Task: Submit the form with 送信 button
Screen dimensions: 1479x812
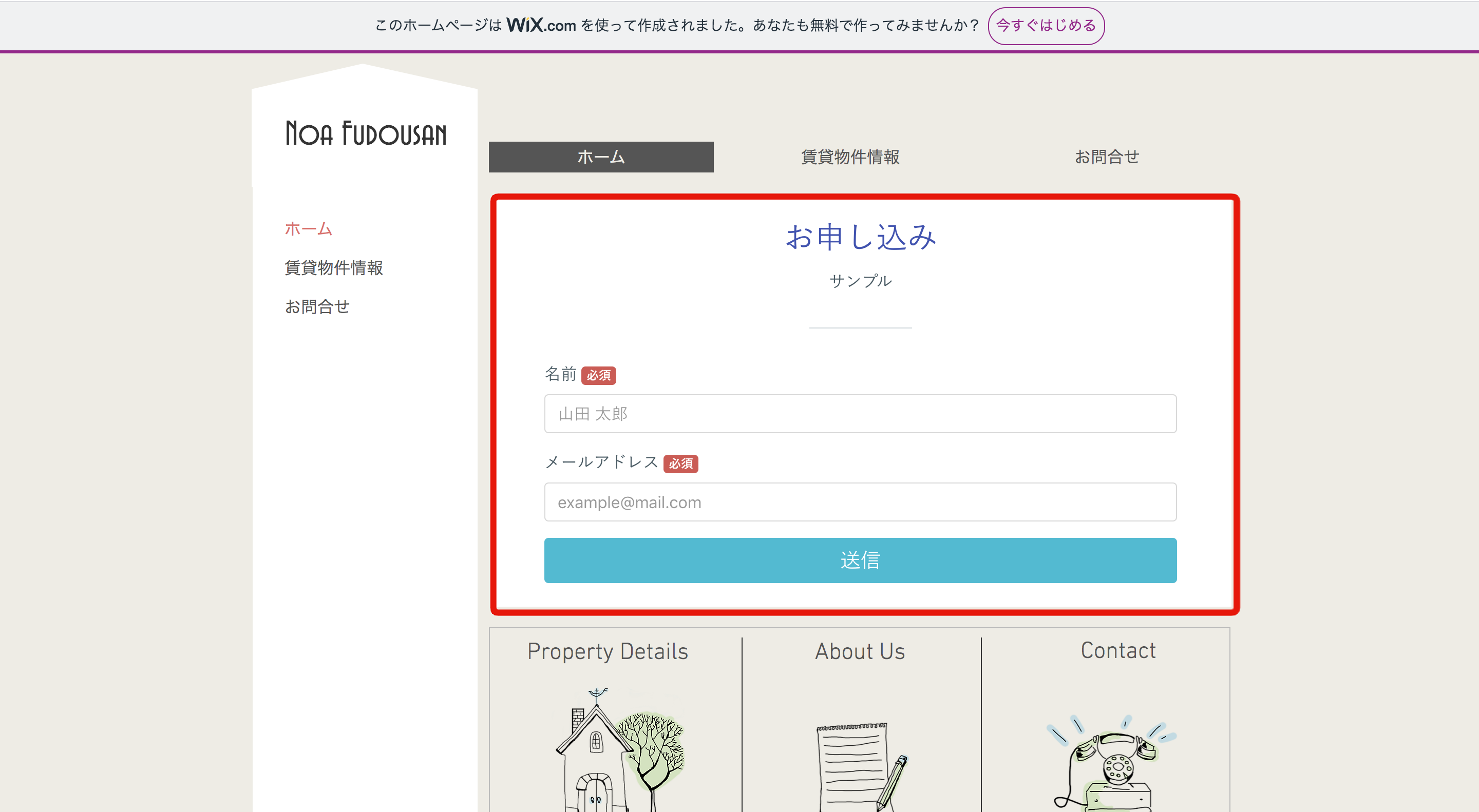Action: 860,560
